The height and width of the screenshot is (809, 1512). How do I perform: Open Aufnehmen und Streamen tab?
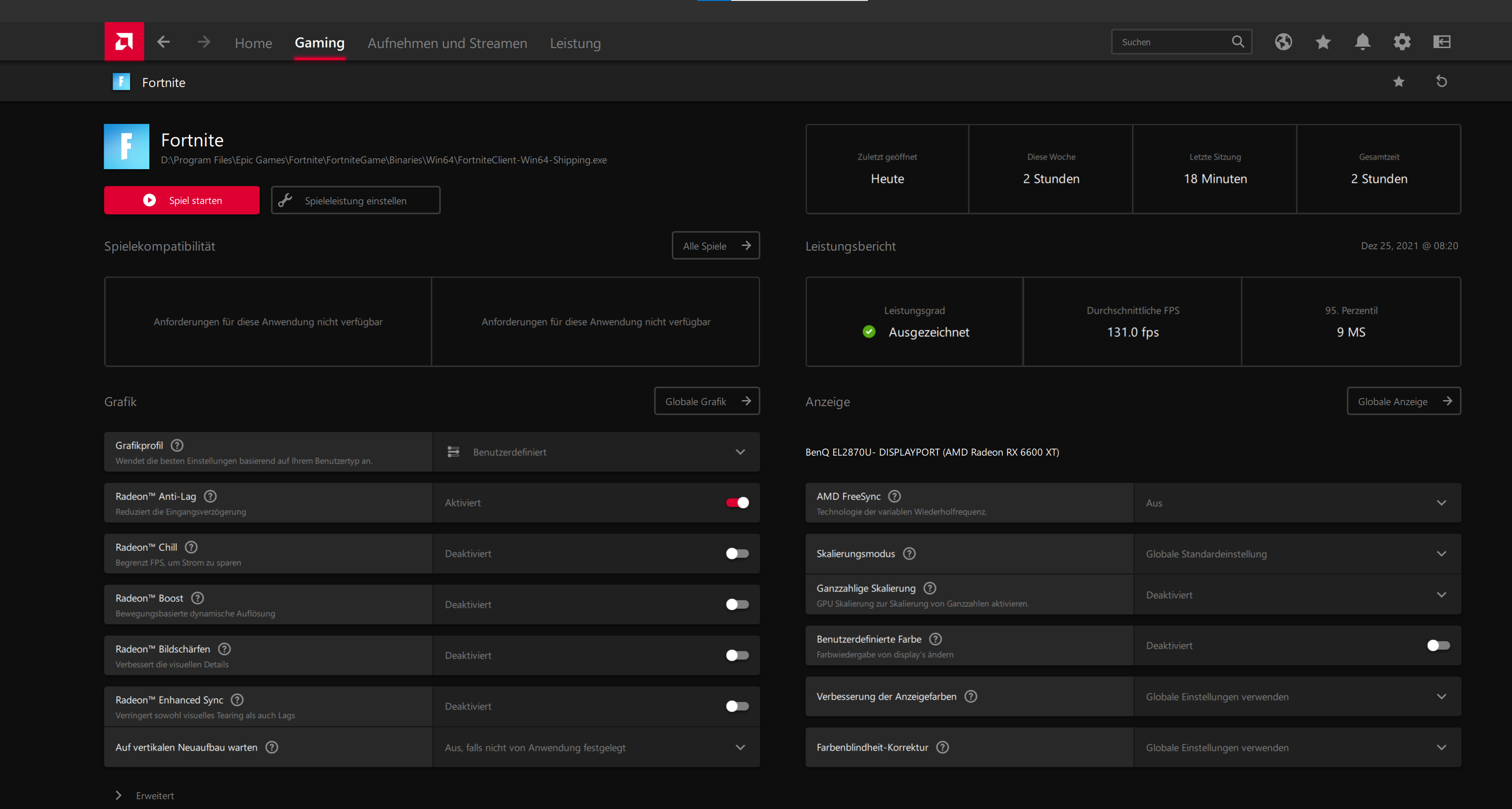[447, 43]
